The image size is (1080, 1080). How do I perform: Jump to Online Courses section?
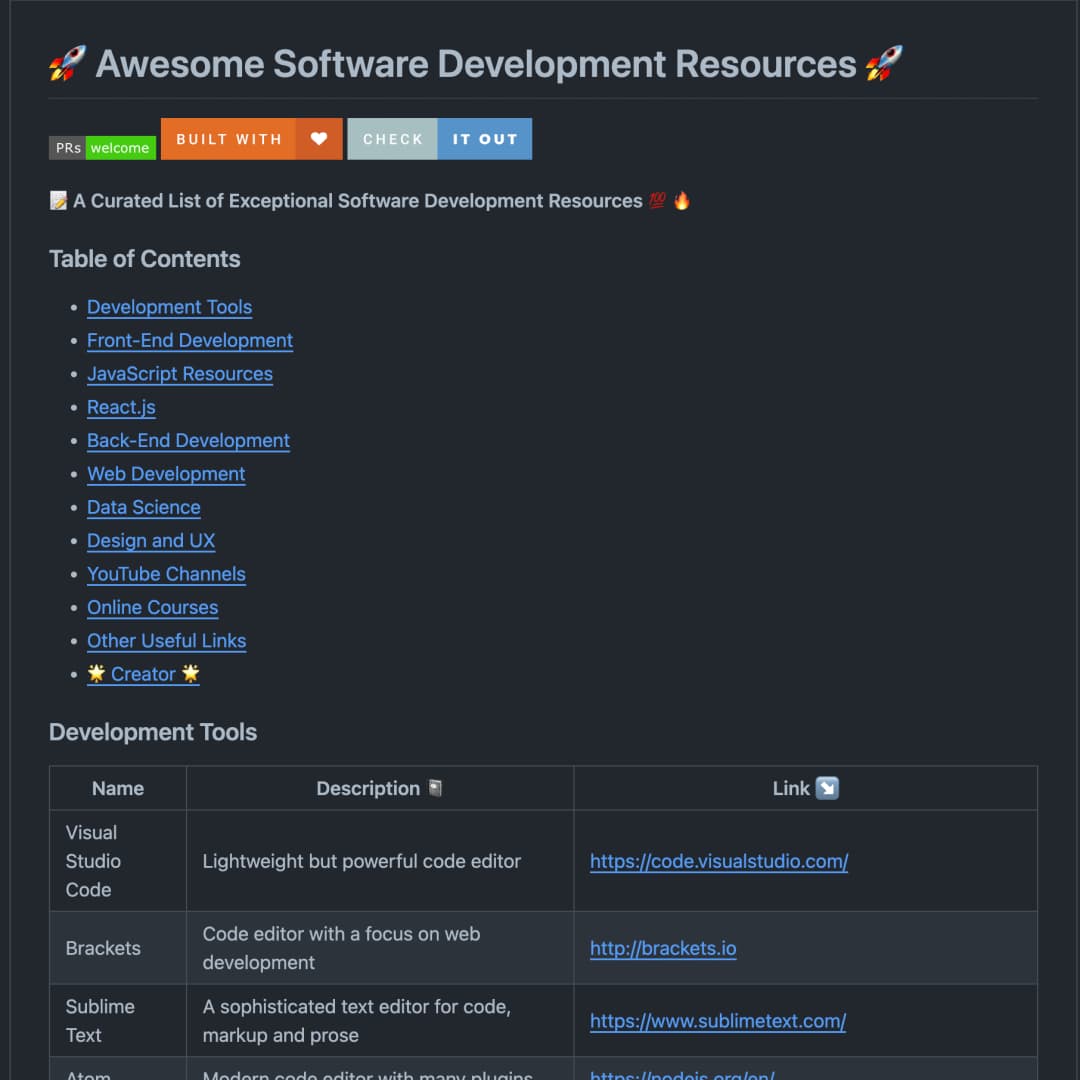click(x=153, y=608)
